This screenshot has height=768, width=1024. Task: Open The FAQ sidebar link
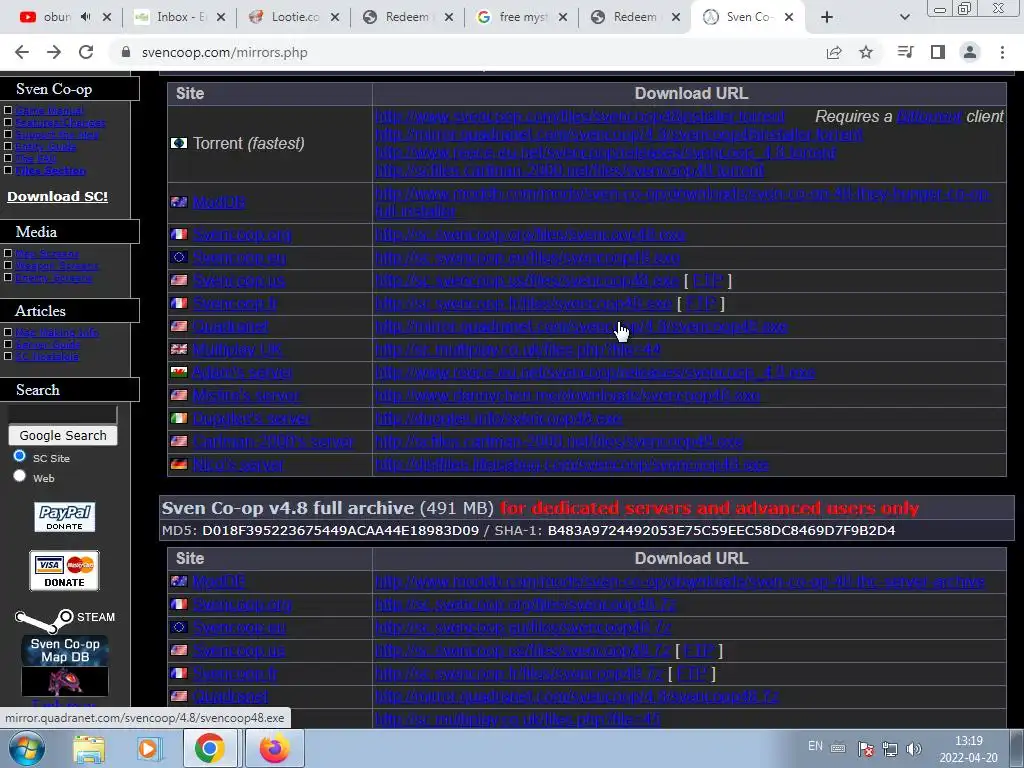35,158
